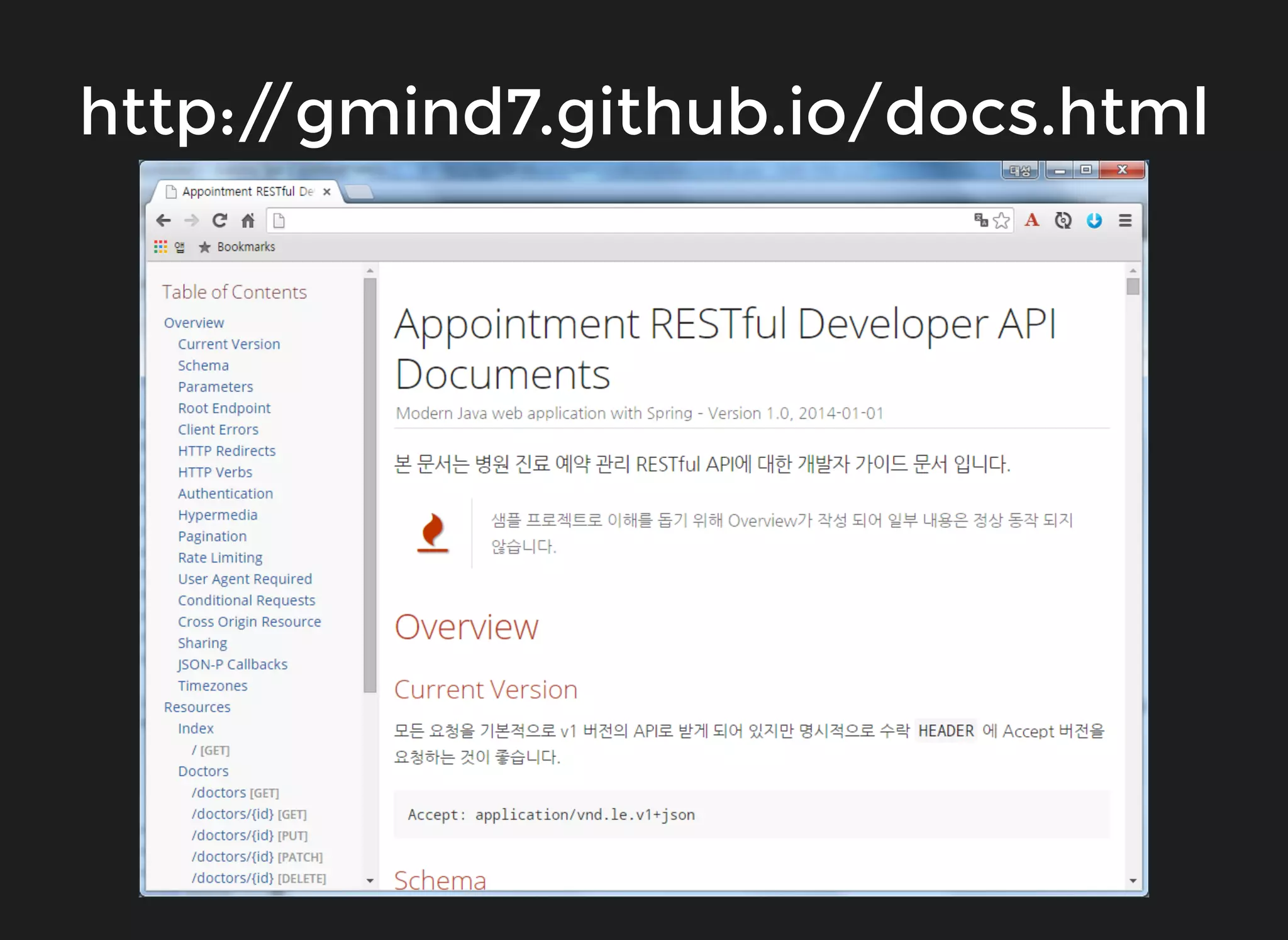The image size is (1288, 940).
Task: Open the Chrome hamburger menu
Action: pyautogui.click(x=1125, y=220)
